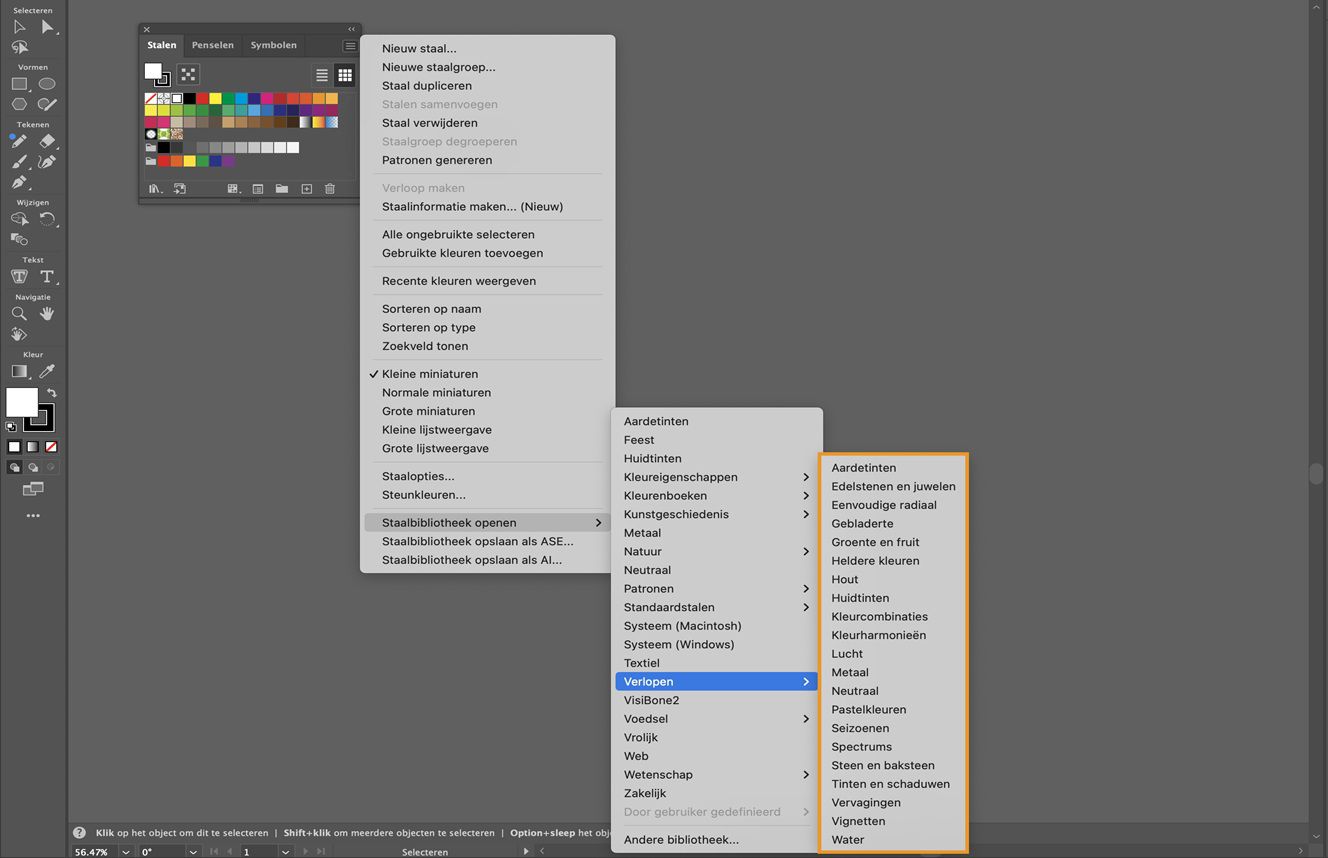This screenshot has width=1328, height=858.
Task: Reset to default fill and stroke
Action: point(11,427)
